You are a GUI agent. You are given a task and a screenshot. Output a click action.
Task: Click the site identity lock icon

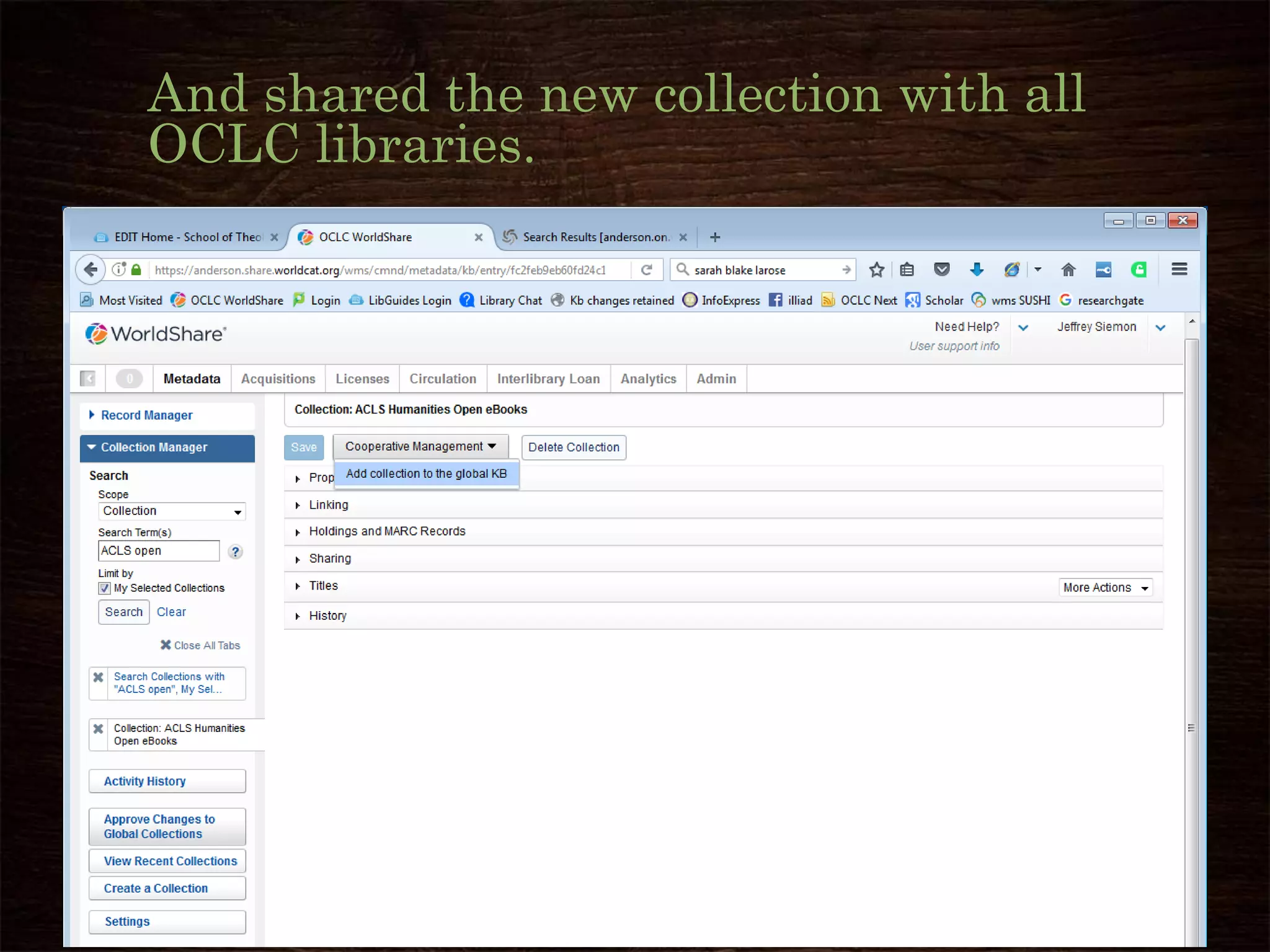(x=136, y=270)
